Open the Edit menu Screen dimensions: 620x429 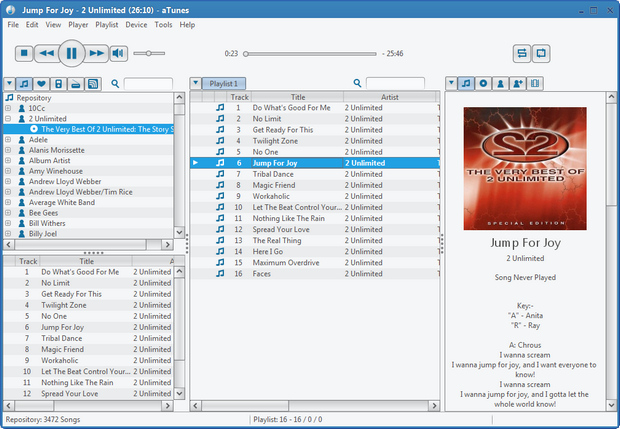click(x=32, y=25)
